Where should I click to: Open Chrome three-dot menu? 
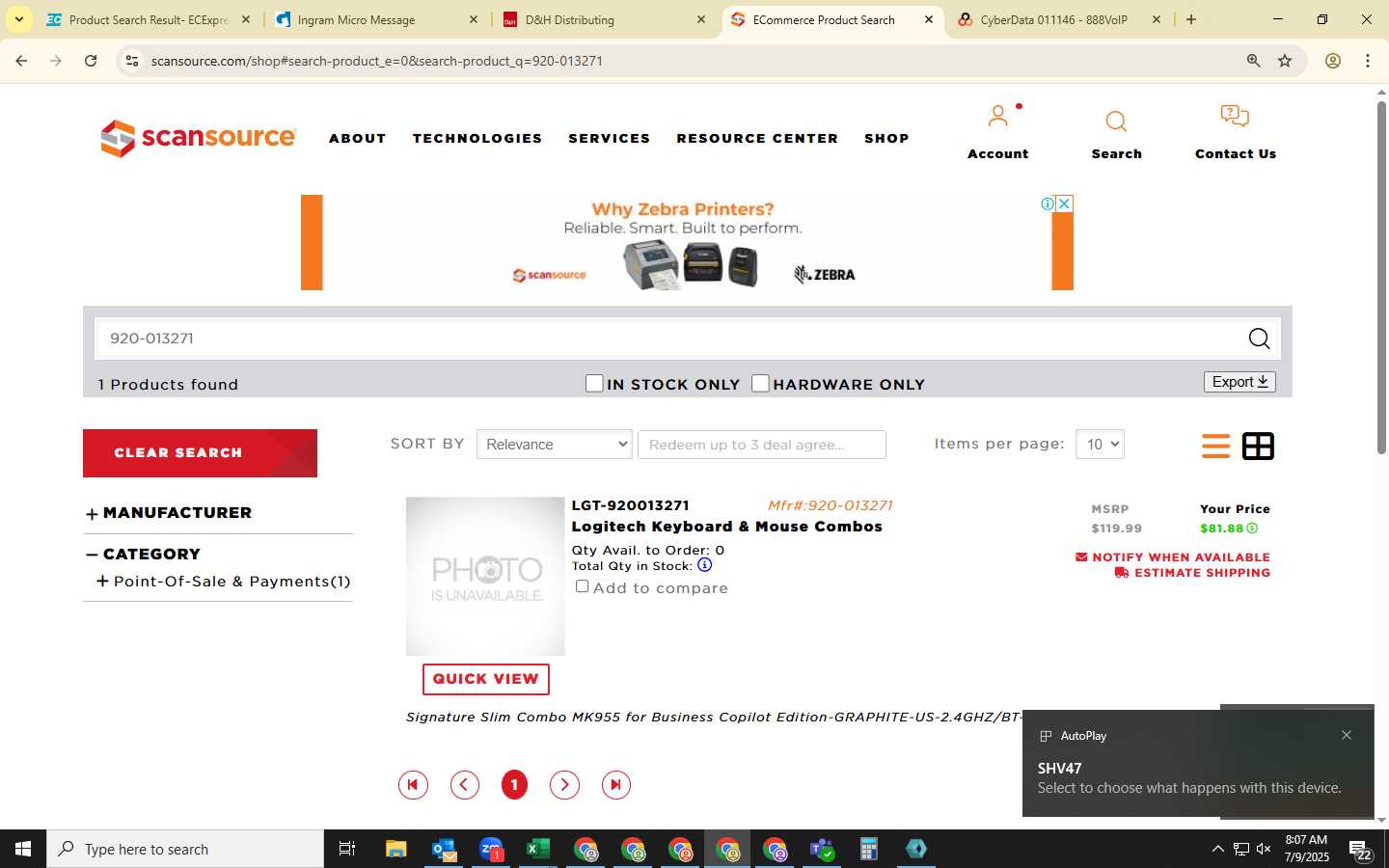[x=1368, y=61]
